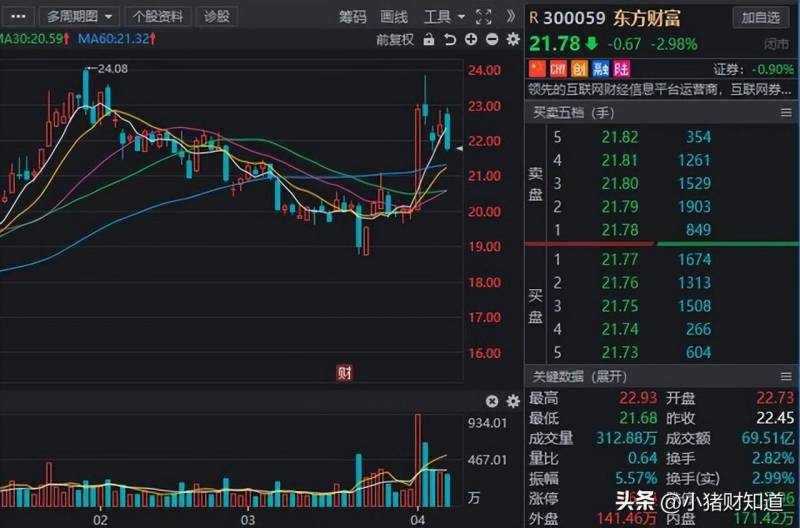Screen dimensions: 800x528
Task: Click the 昨收 value 22.45
Action: (775, 418)
